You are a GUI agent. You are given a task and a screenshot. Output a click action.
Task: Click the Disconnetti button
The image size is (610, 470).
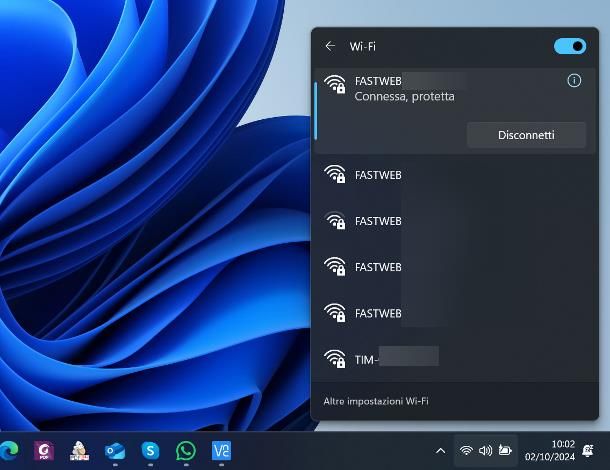tap(526, 135)
